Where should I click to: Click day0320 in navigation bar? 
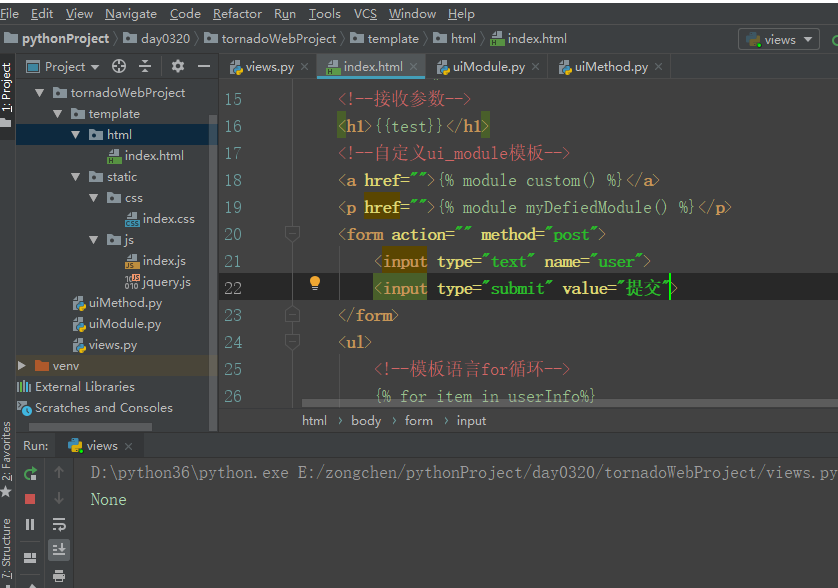(157, 38)
